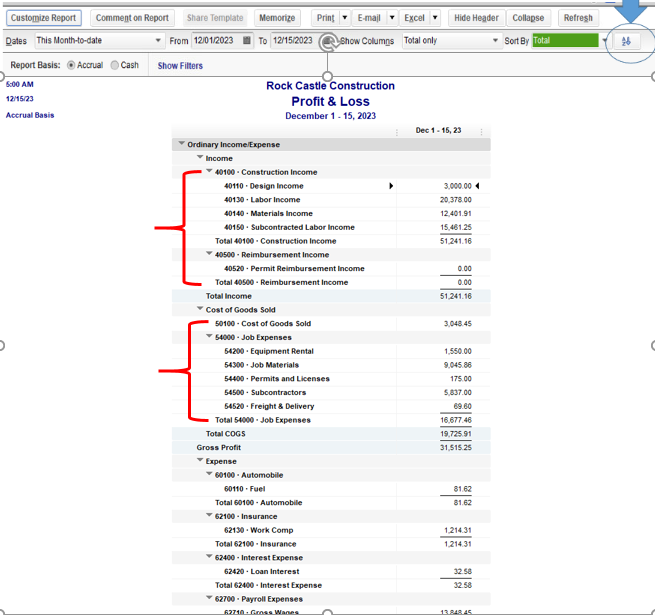Click the Gross Profit amount 31,515.25
This screenshot has width=655, height=615.
click(455, 448)
